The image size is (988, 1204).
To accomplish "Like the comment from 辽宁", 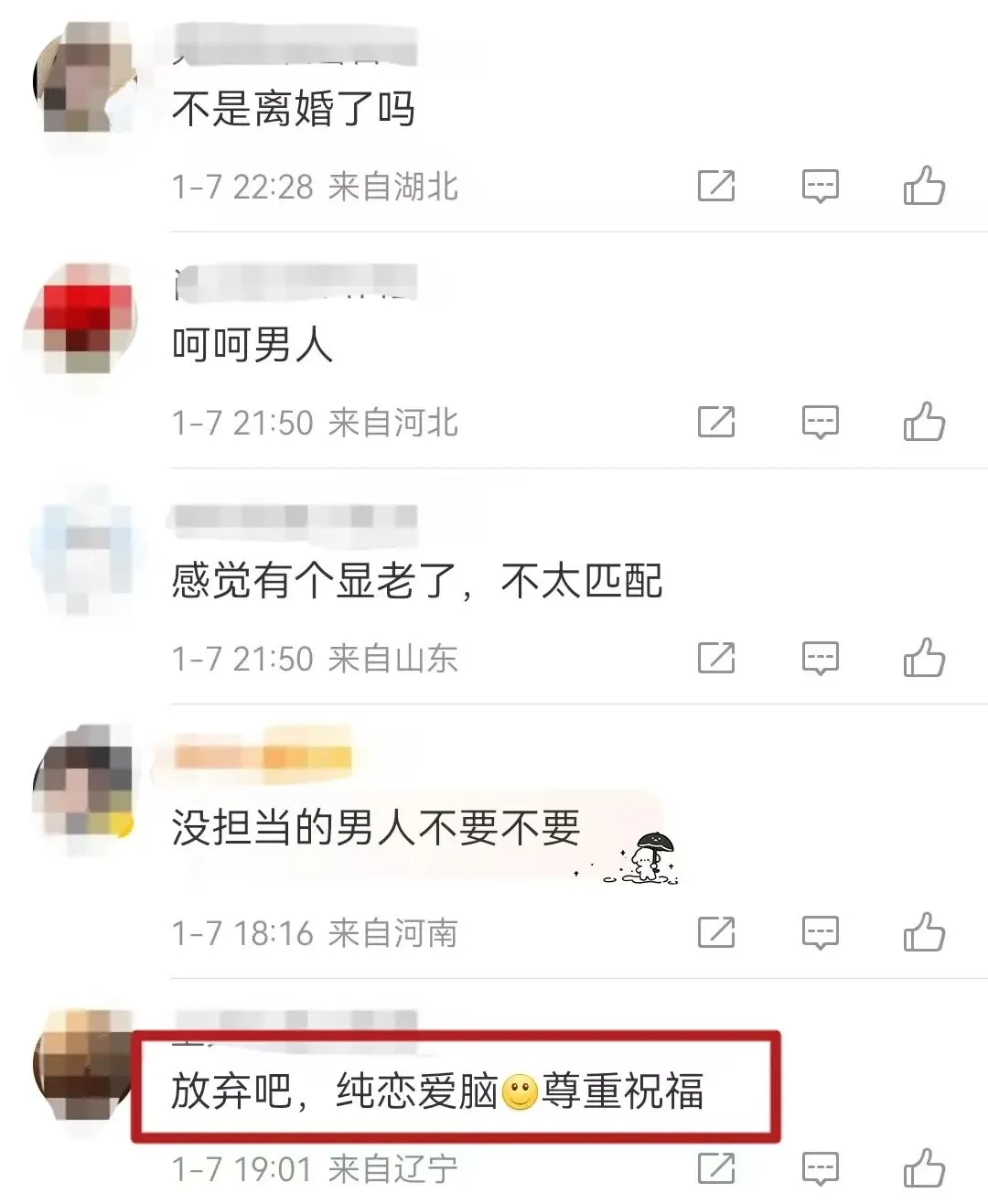I will click(924, 1168).
